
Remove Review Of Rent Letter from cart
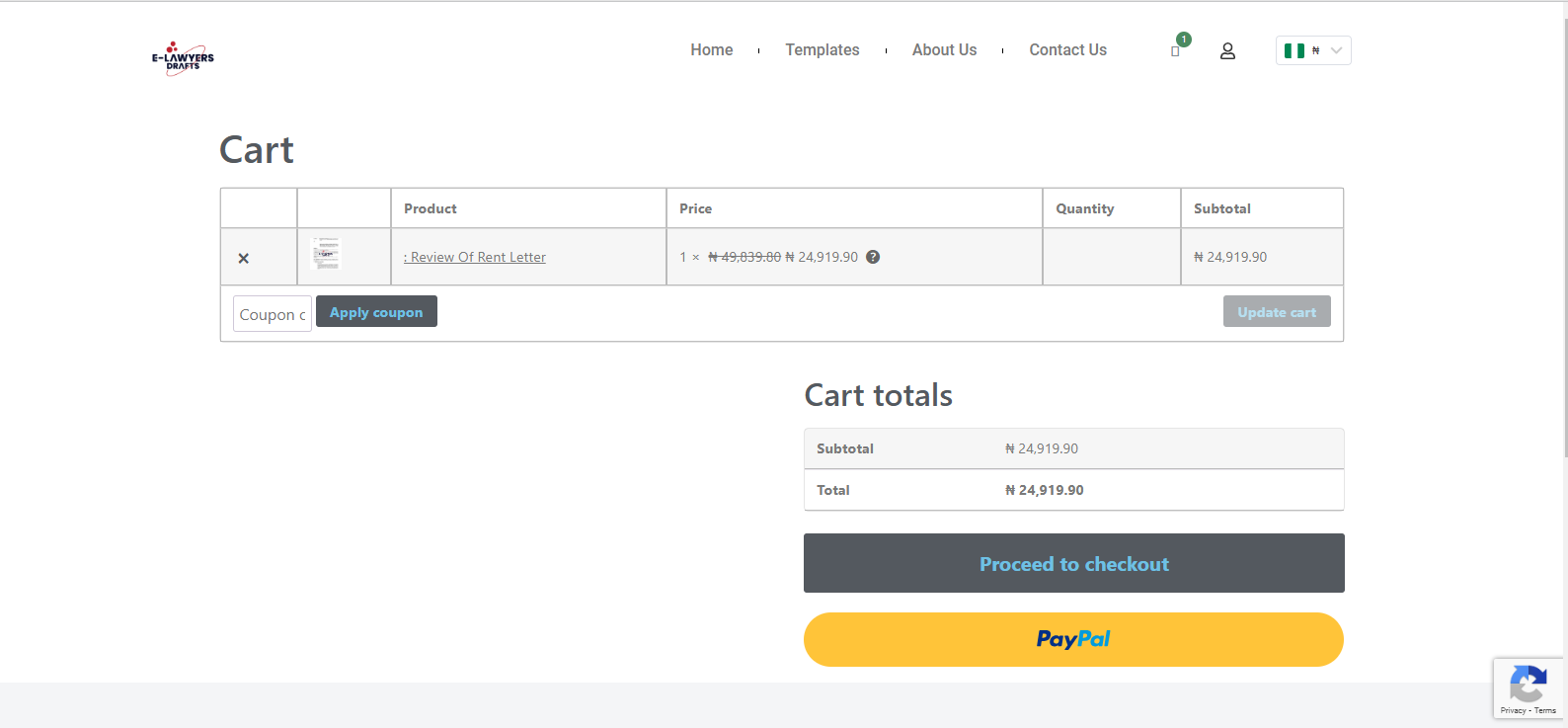pyautogui.click(x=244, y=258)
